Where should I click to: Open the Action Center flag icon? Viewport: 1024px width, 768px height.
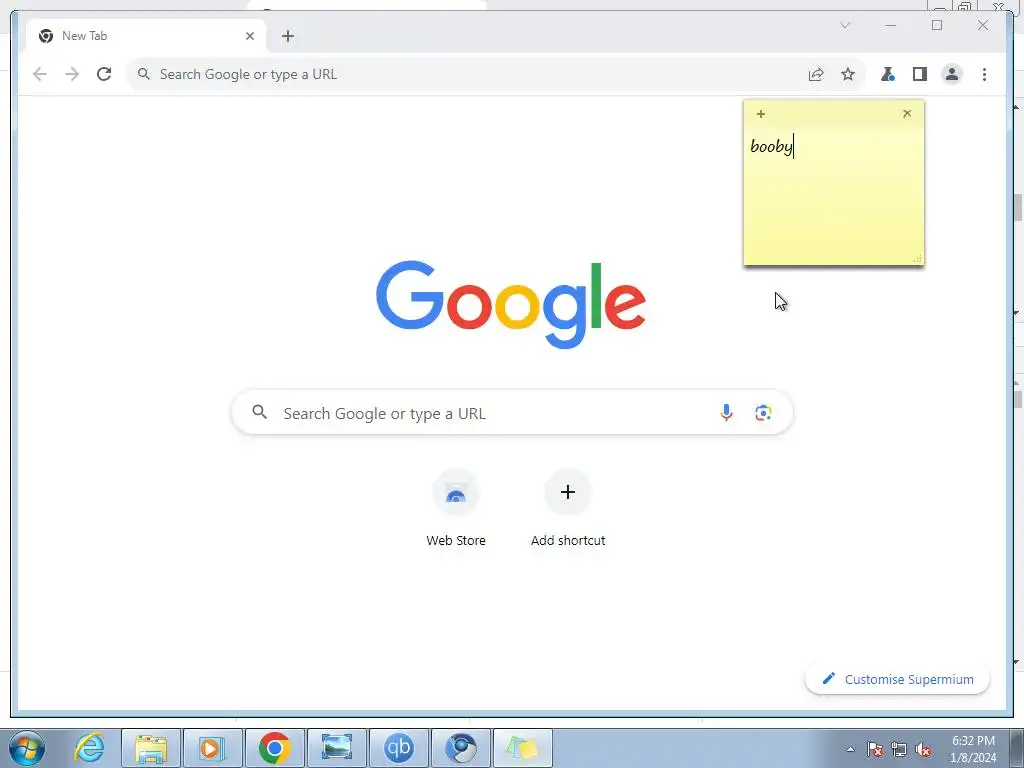[x=875, y=749]
